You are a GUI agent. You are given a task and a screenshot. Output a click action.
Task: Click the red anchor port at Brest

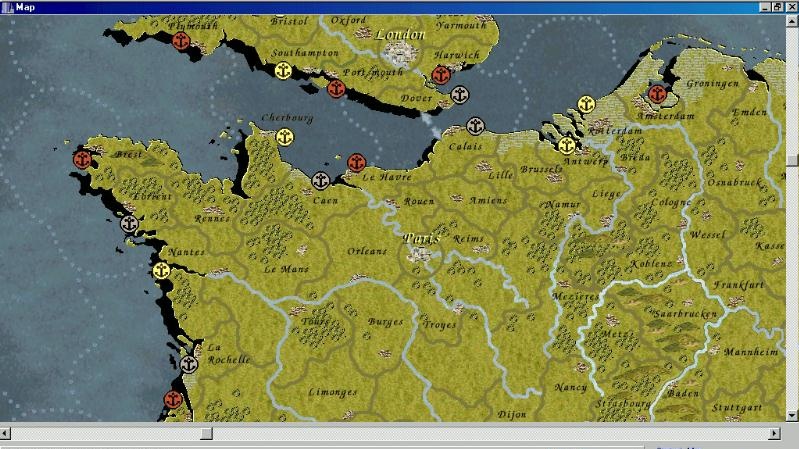tap(83, 158)
